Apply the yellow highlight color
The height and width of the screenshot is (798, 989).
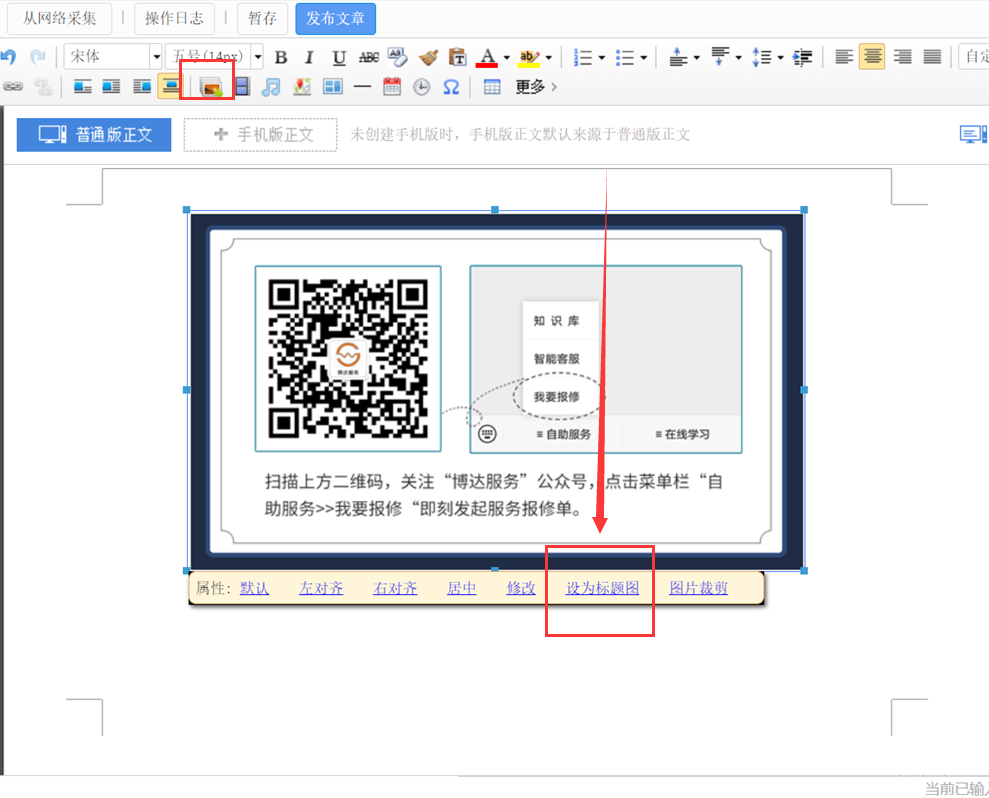point(529,57)
